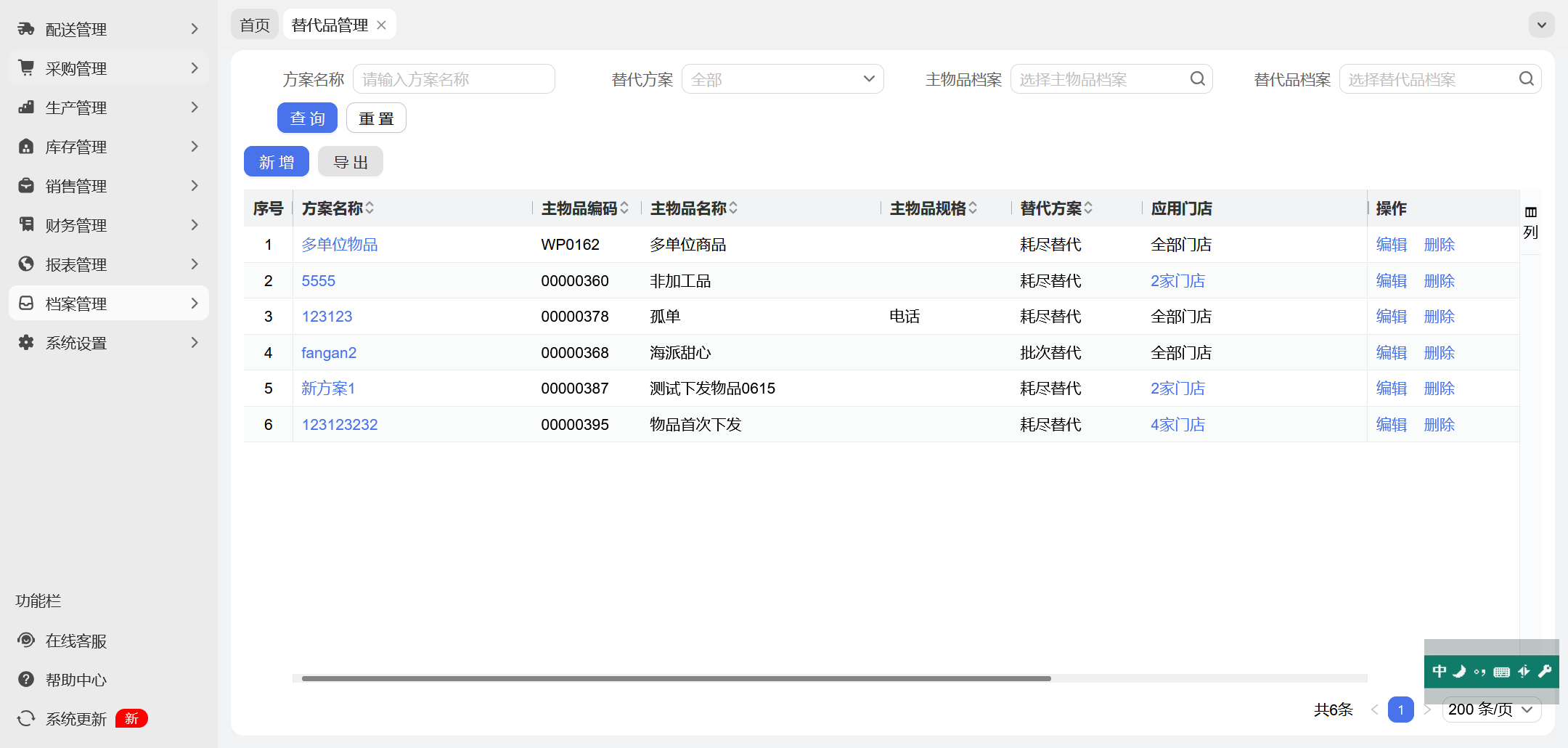Expand the 财务管理 chevron arrow
The width and height of the screenshot is (1568, 748).
tap(195, 225)
